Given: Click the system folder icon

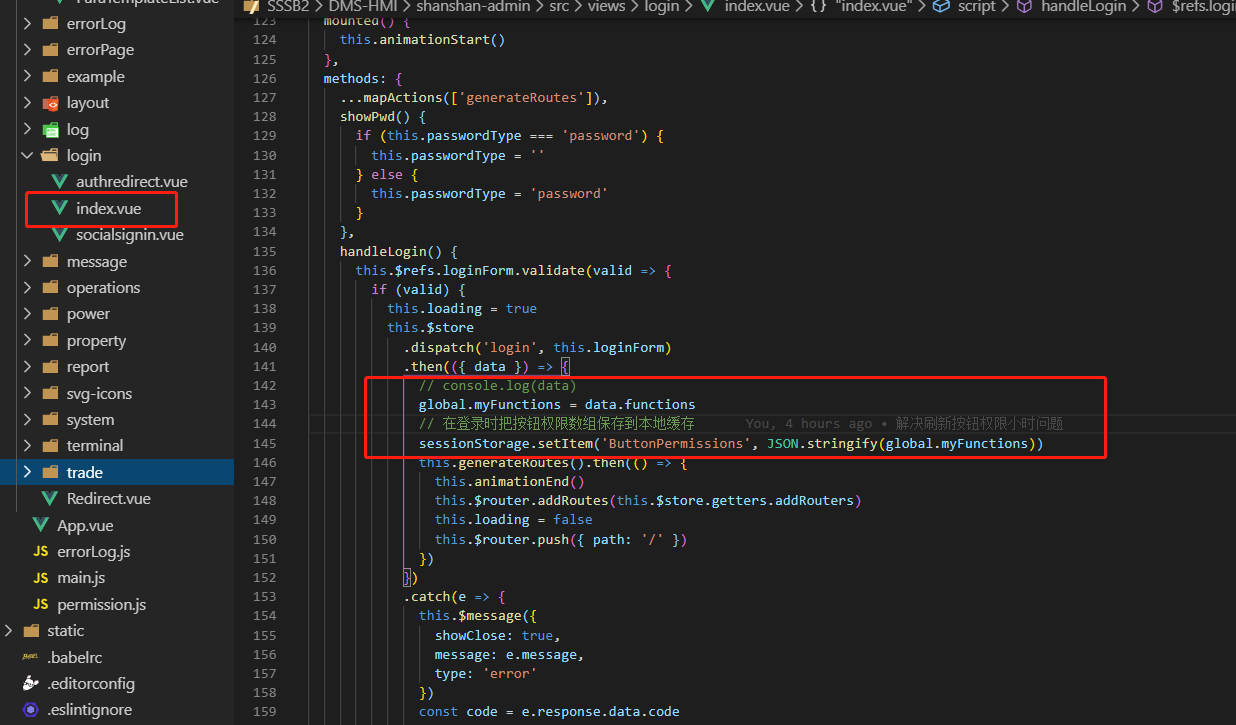Looking at the screenshot, I should coord(50,419).
